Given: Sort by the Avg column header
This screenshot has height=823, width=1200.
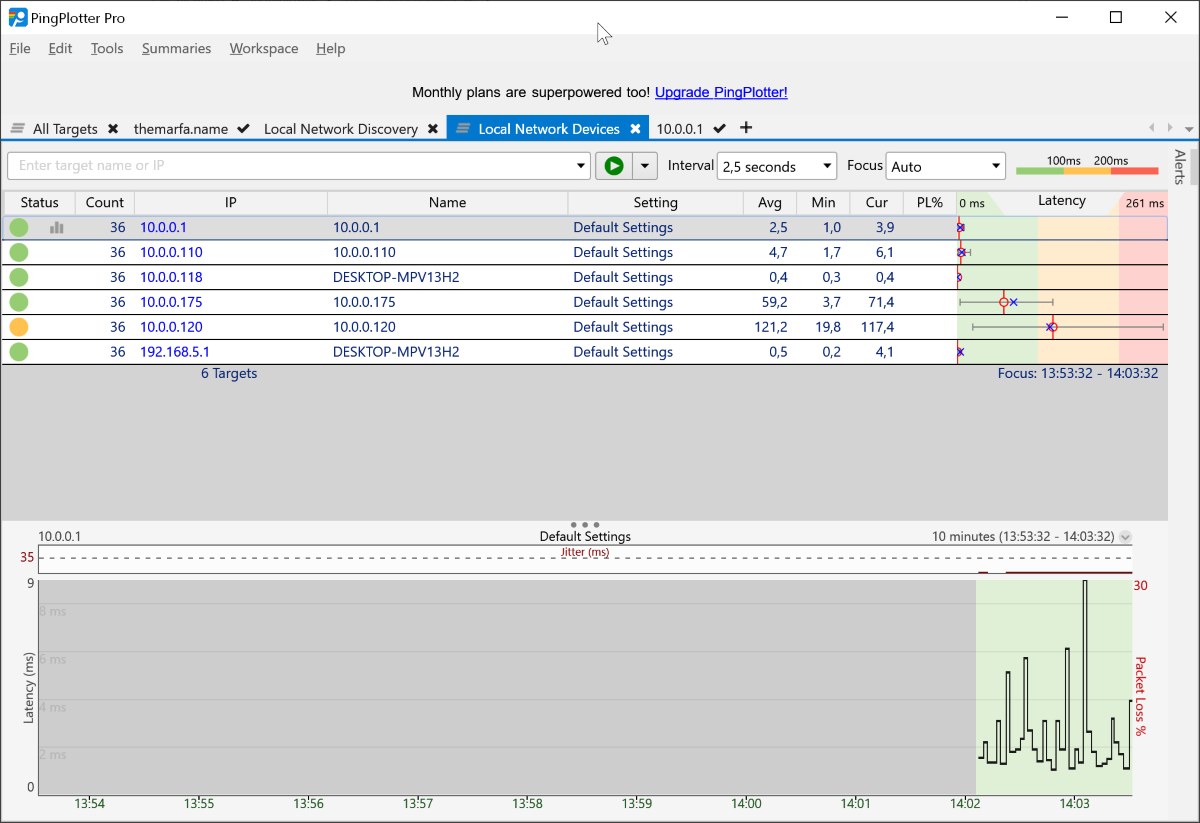Looking at the screenshot, I should pyautogui.click(x=770, y=202).
